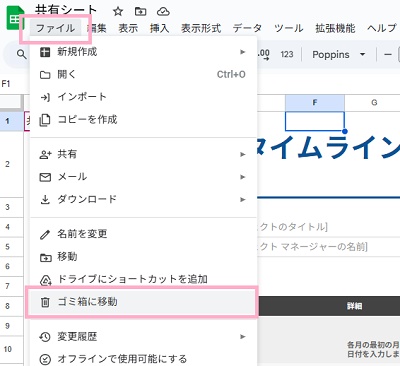Screen dimensions: 400x366
Task: Click the 変更履歴 clock icon
Action: coord(45,337)
